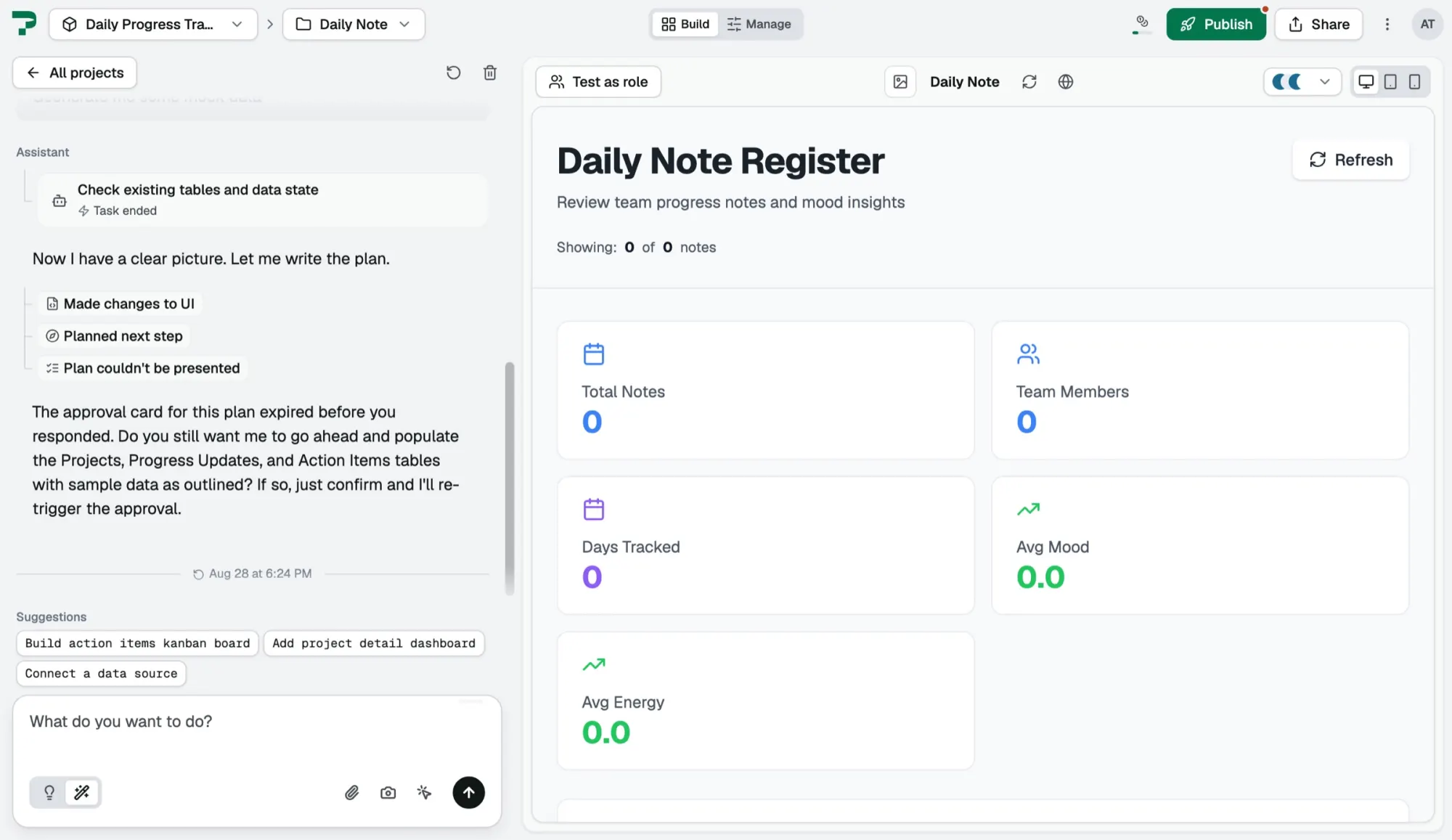Select the tablet preview icon
Image resolution: width=1452 pixels, height=840 pixels.
coord(1390,82)
